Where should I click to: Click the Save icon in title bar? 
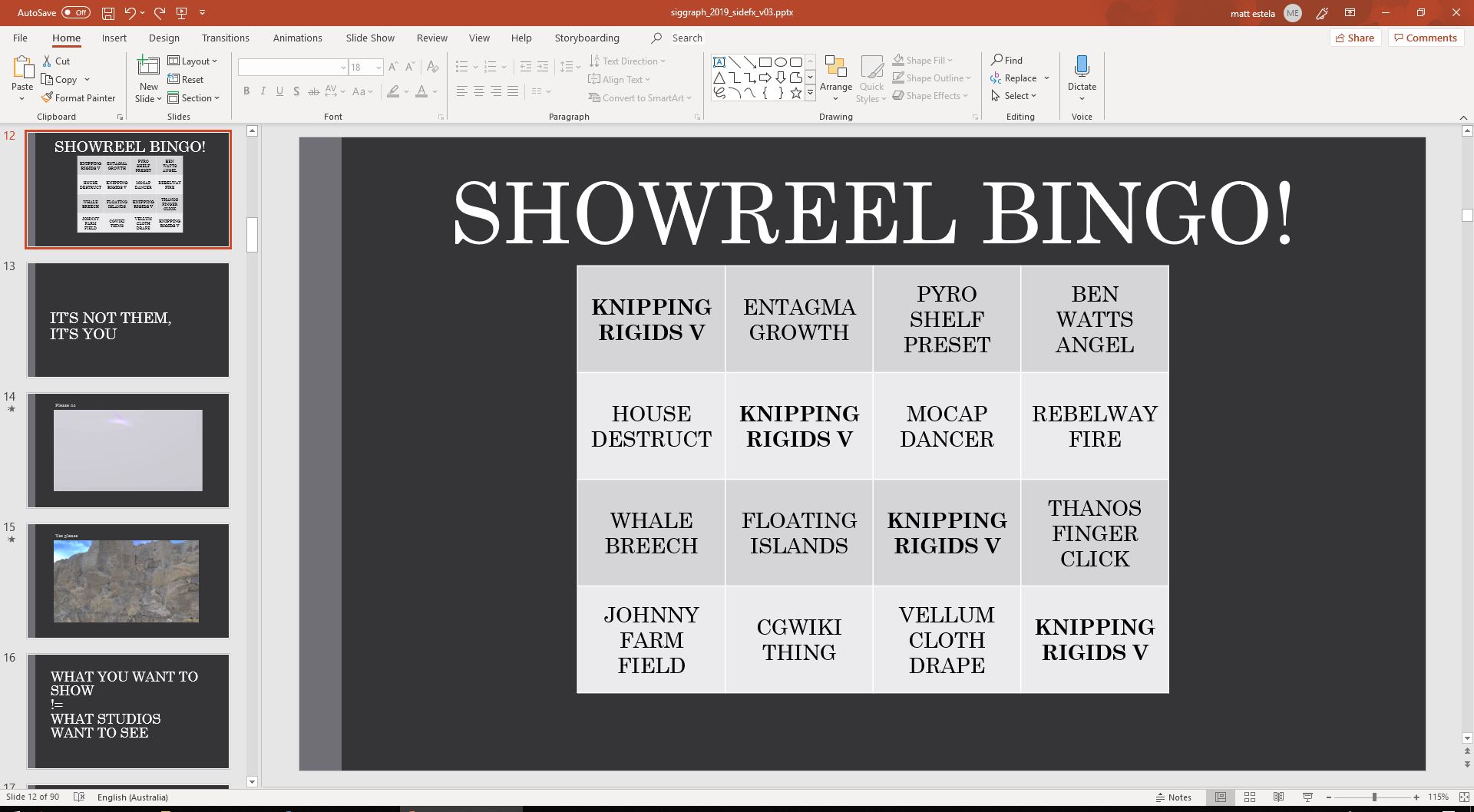[x=108, y=13]
